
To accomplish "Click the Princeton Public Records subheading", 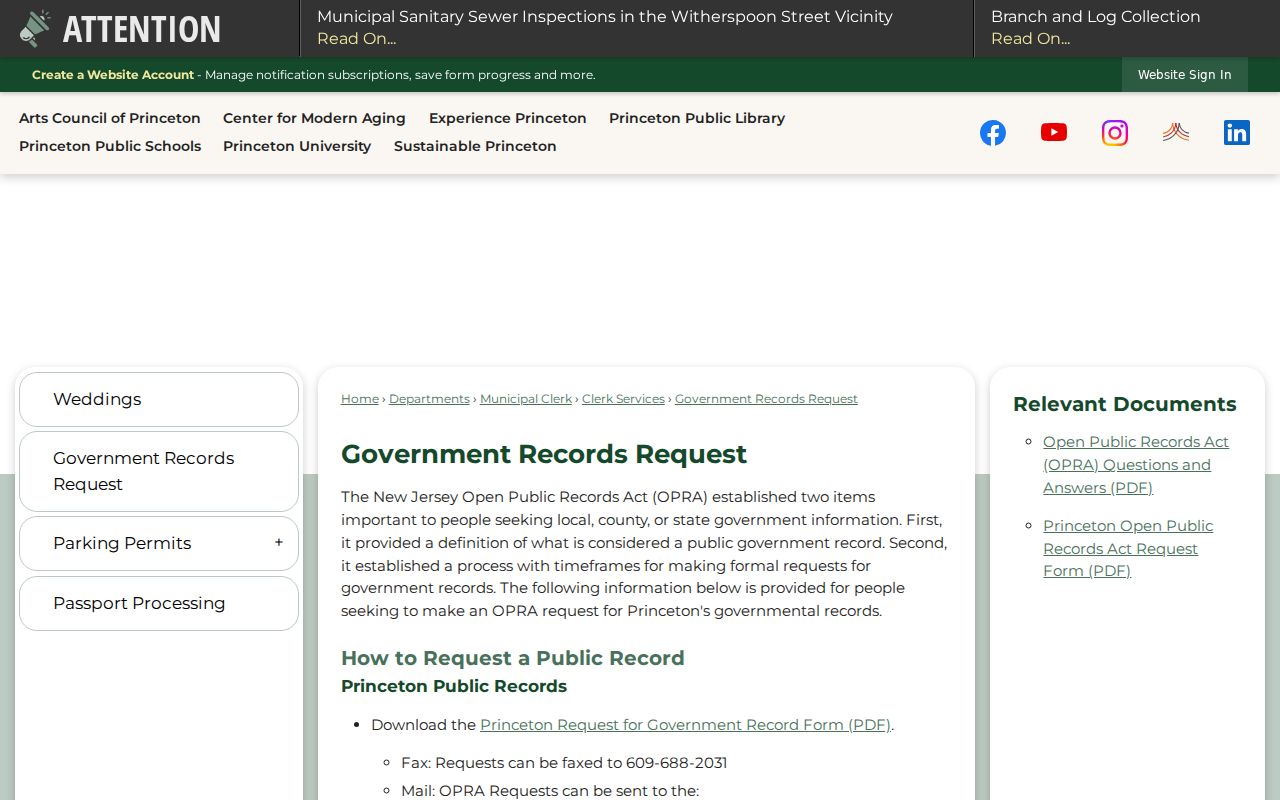I will pyautogui.click(x=454, y=686).
